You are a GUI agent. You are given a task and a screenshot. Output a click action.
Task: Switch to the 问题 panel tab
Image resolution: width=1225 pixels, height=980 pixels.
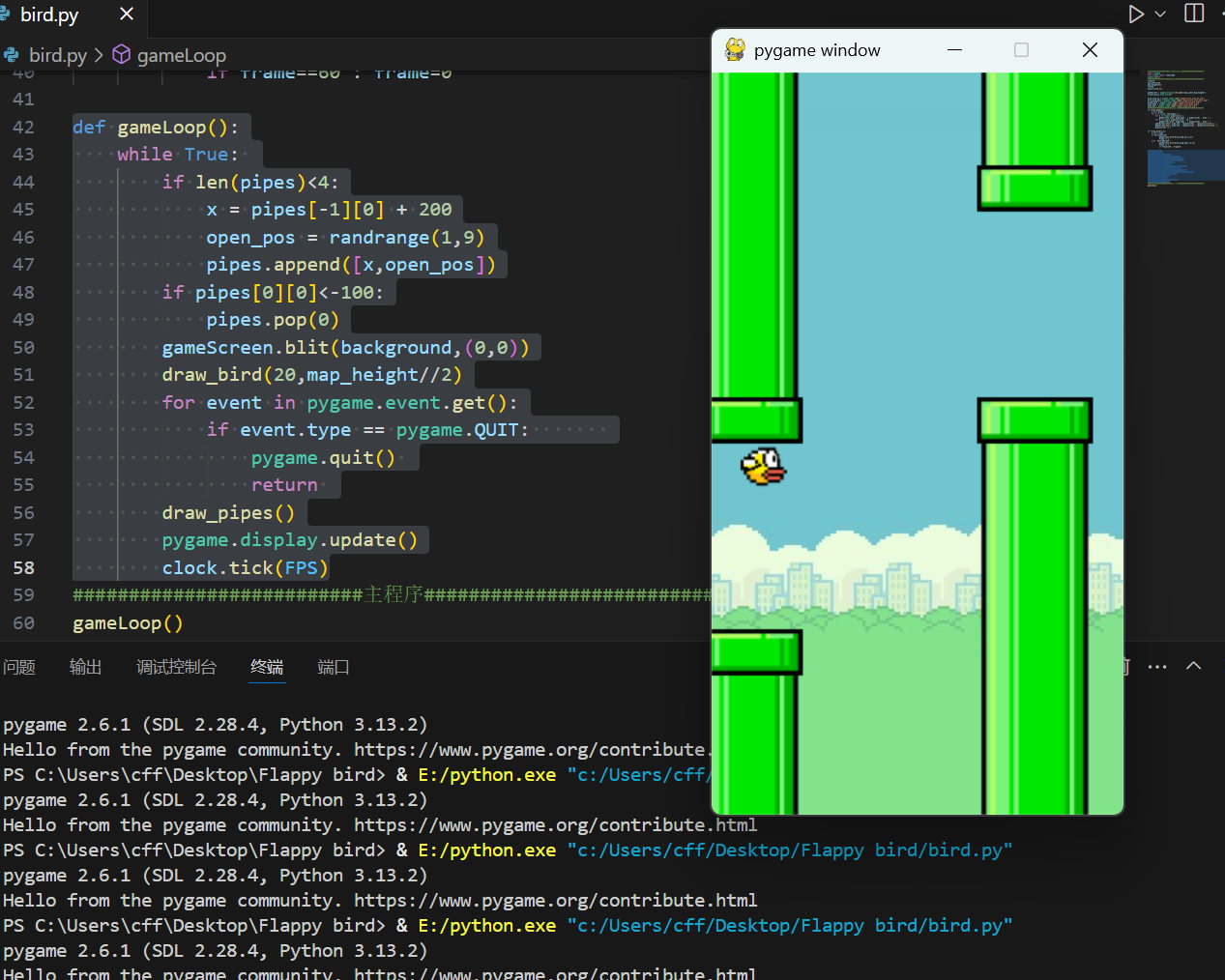coord(18,667)
